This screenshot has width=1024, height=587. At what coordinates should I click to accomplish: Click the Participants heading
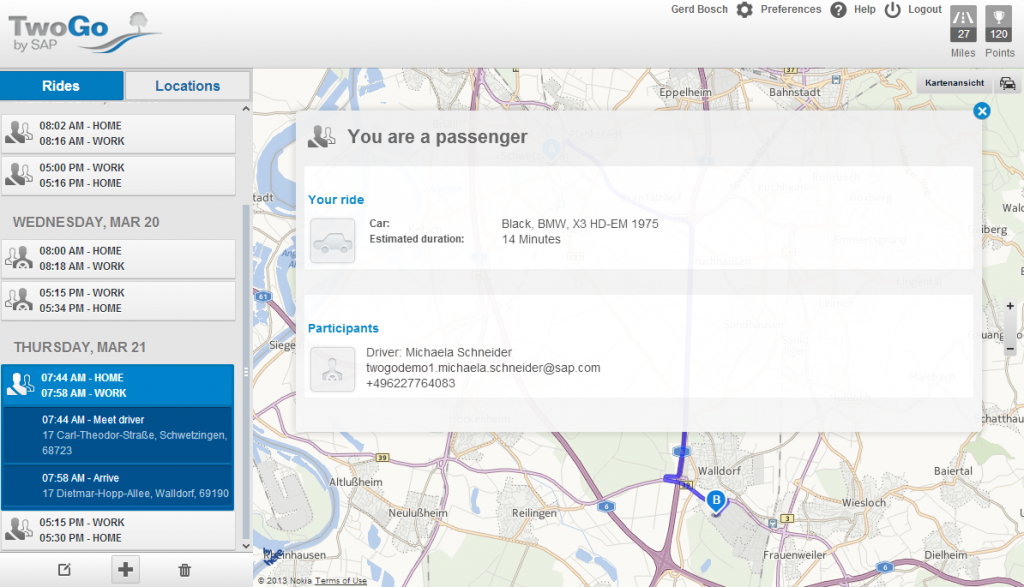(344, 328)
